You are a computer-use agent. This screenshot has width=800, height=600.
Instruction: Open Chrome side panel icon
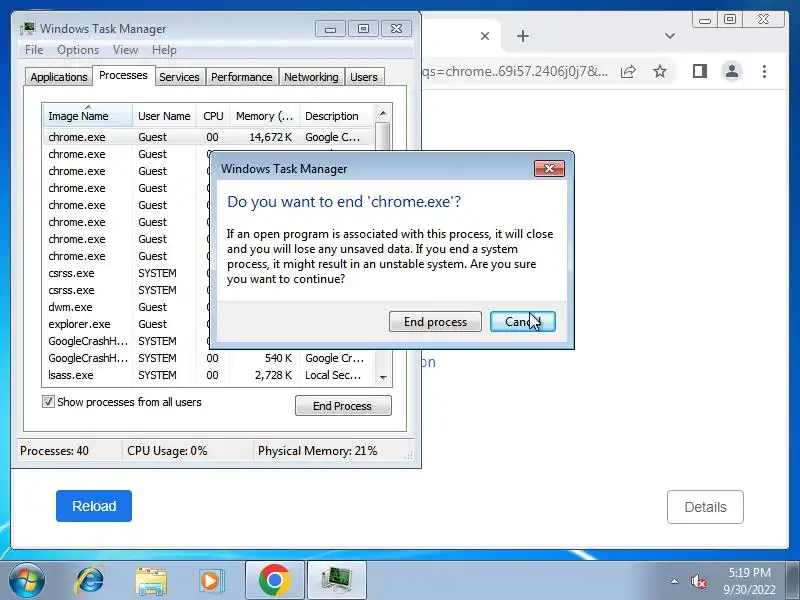(x=699, y=71)
